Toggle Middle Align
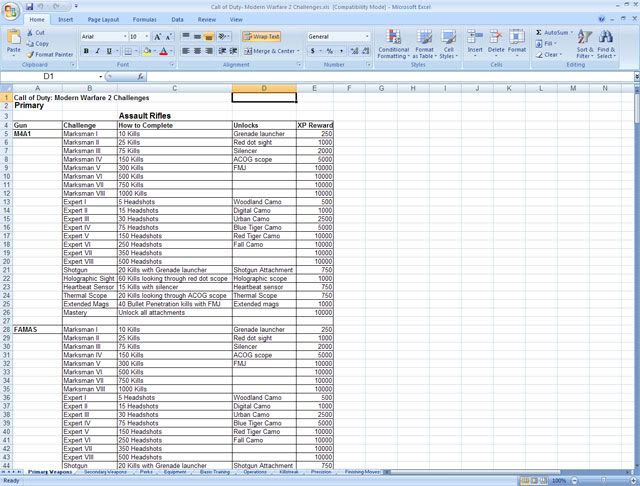Image resolution: width=640 pixels, height=486 pixels. [x=197, y=37]
